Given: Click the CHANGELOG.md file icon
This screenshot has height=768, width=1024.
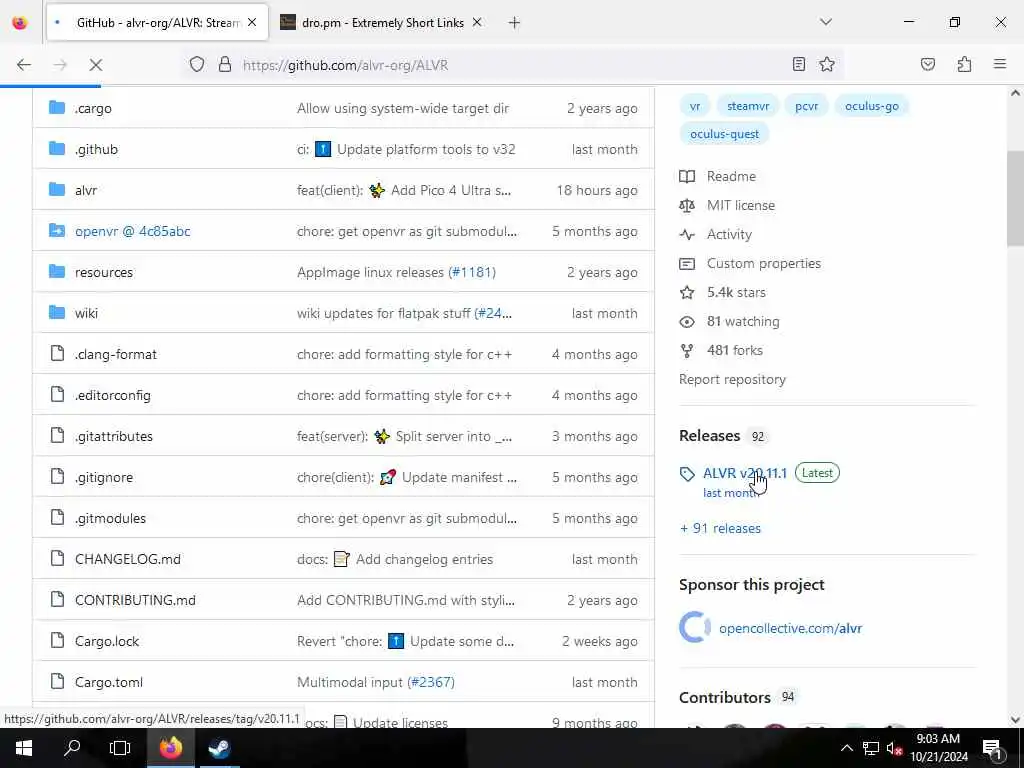Looking at the screenshot, I should pyautogui.click(x=57, y=559).
